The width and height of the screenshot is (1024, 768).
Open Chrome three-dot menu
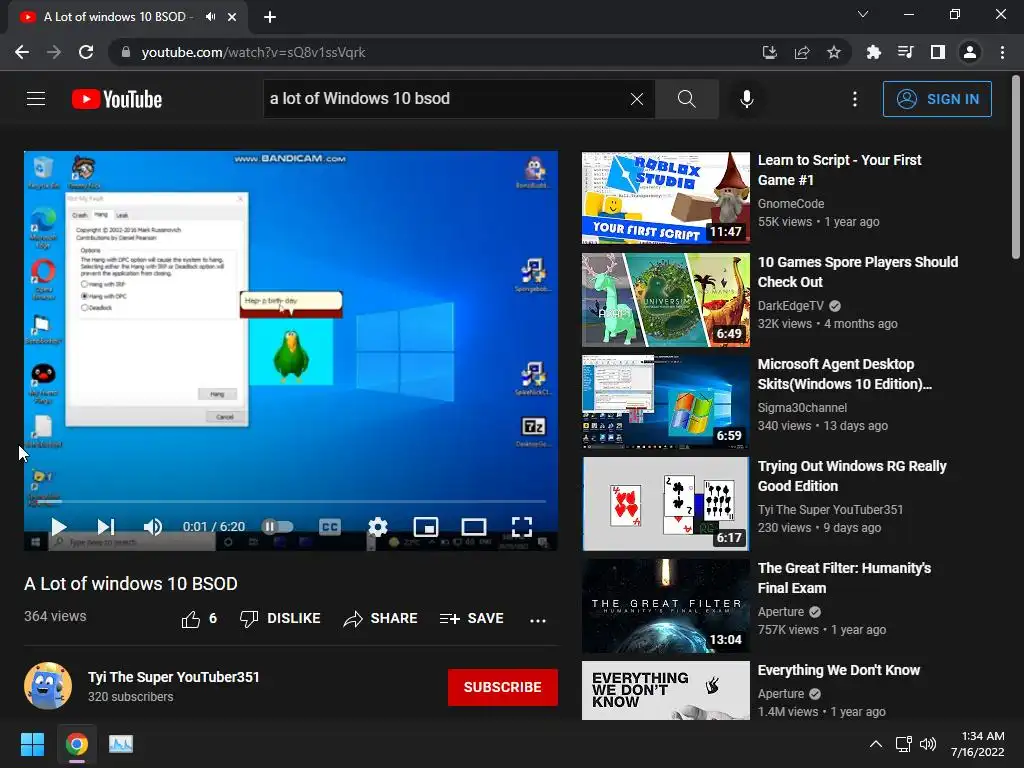[x=1002, y=52]
